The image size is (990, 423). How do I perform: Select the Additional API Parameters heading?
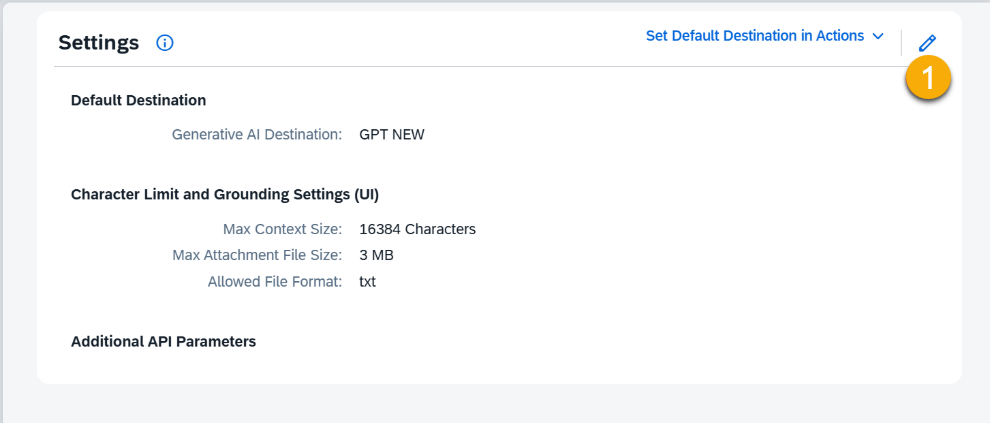(x=163, y=342)
